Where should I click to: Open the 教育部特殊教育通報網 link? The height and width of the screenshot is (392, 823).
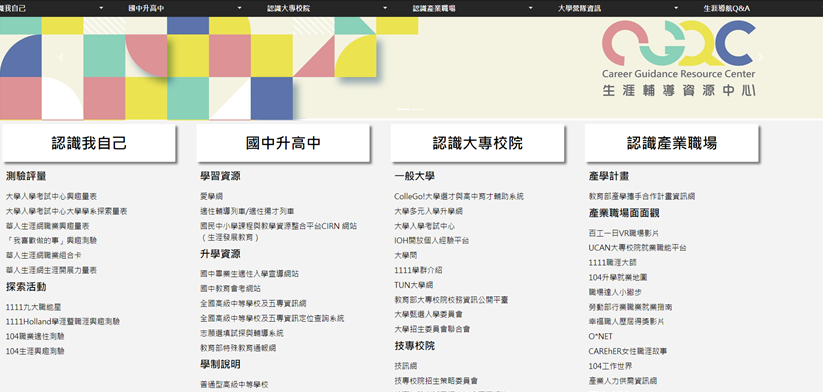pos(238,348)
